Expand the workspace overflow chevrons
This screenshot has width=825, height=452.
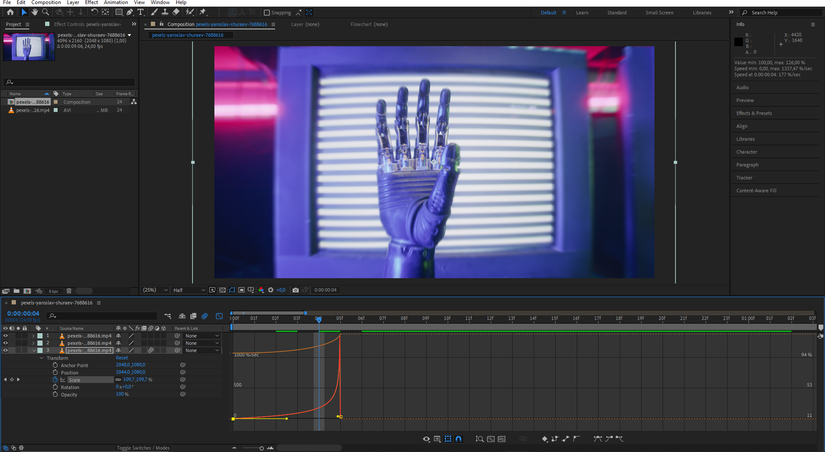pos(731,12)
